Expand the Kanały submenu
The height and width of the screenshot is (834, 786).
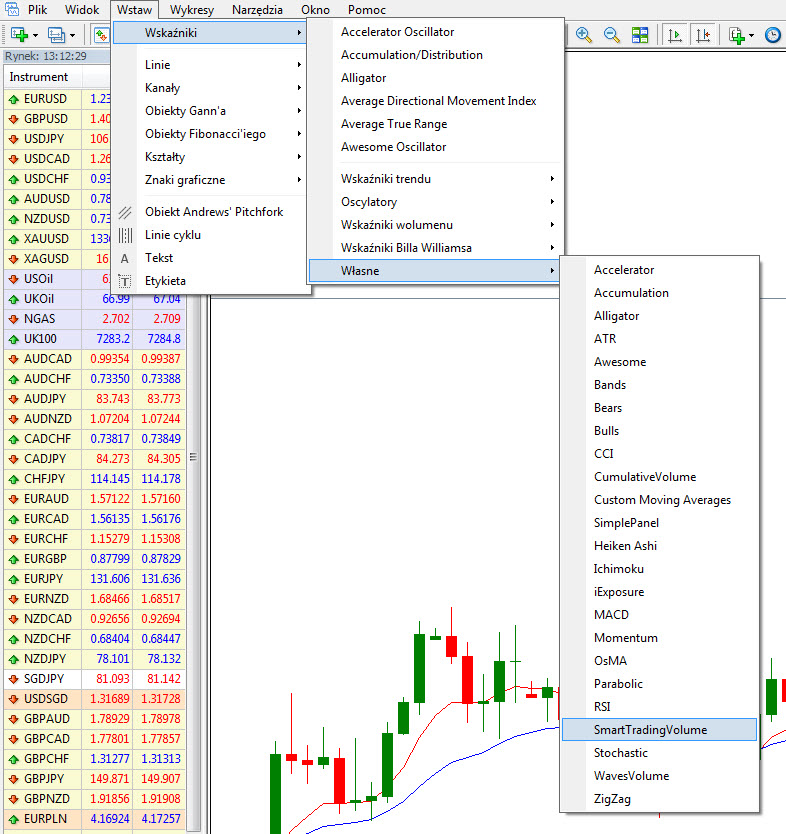[210, 88]
